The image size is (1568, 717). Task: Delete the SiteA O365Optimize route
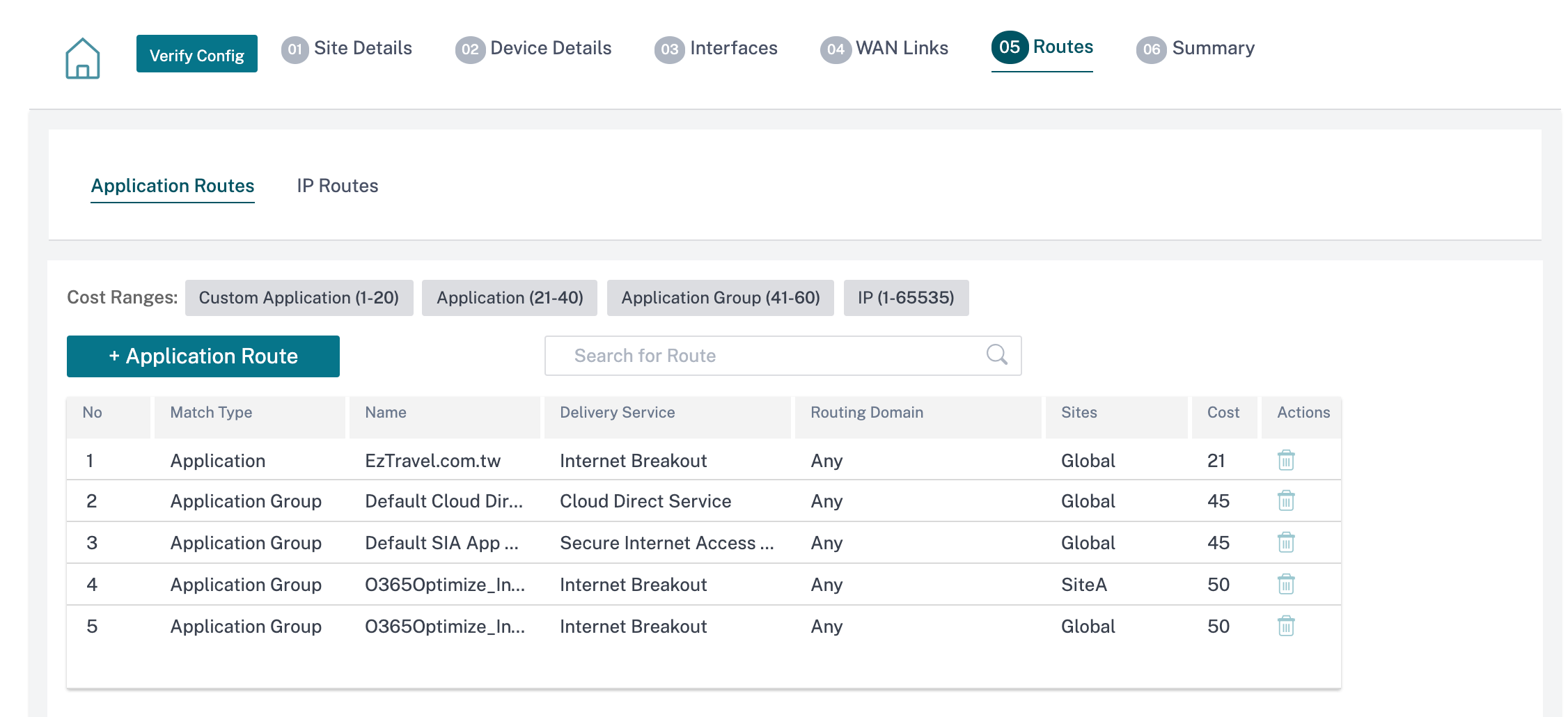[x=1286, y=584]
